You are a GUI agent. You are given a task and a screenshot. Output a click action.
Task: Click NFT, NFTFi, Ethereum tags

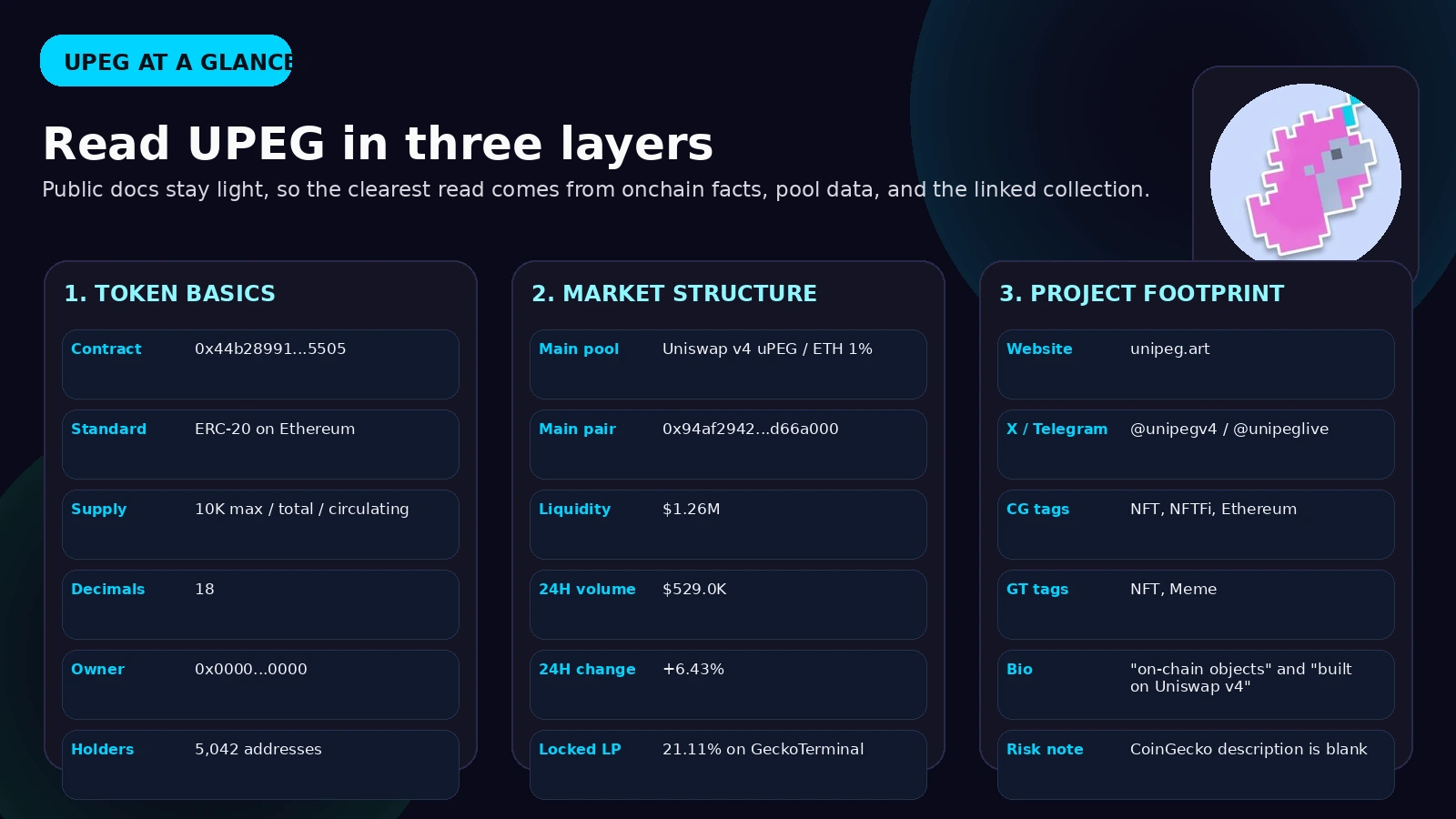coord(1214,509)
